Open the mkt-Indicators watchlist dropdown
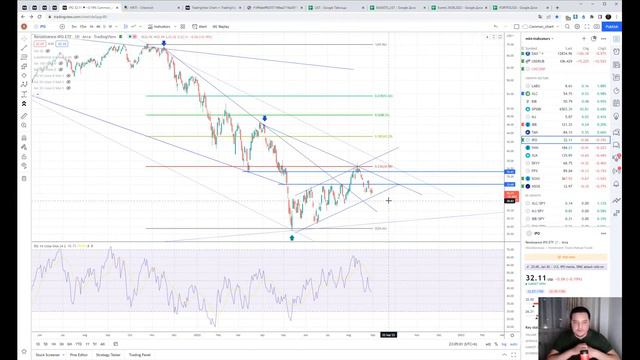Viewport: 640px width, 360px height. click(x=539, y=39)
